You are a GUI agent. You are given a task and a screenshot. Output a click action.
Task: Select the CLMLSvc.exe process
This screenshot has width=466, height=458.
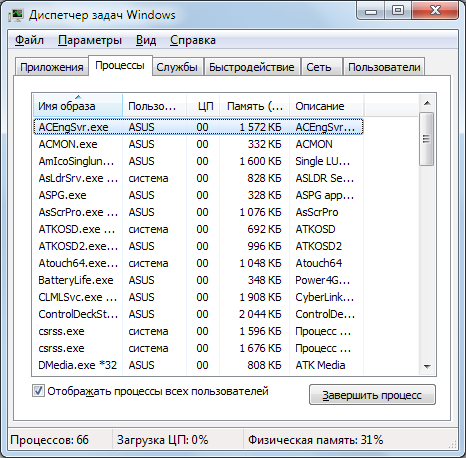pos(198,297)
